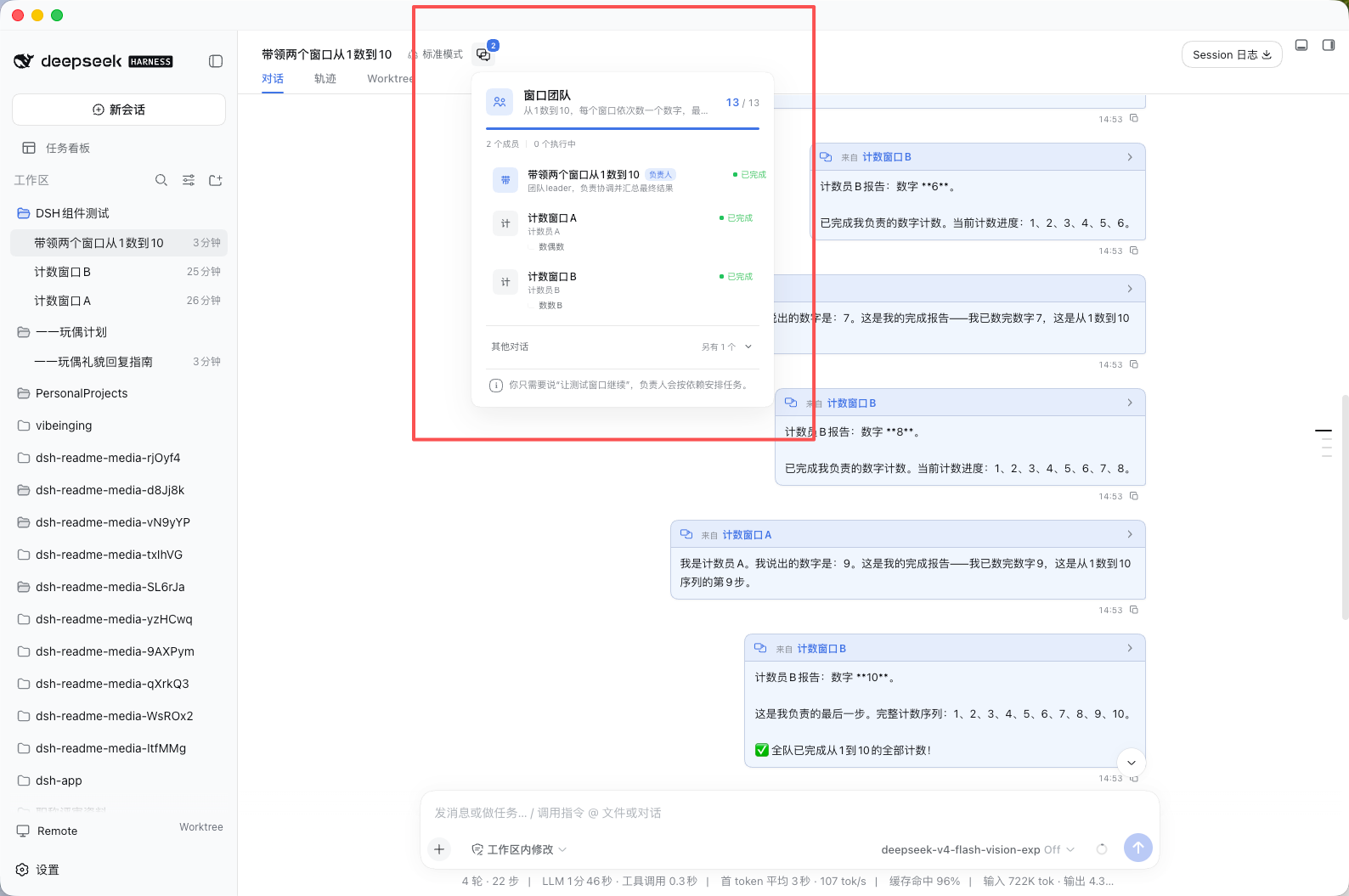Click the 13 / 13 progress count
1349x896 pixels.
(742, 103)
